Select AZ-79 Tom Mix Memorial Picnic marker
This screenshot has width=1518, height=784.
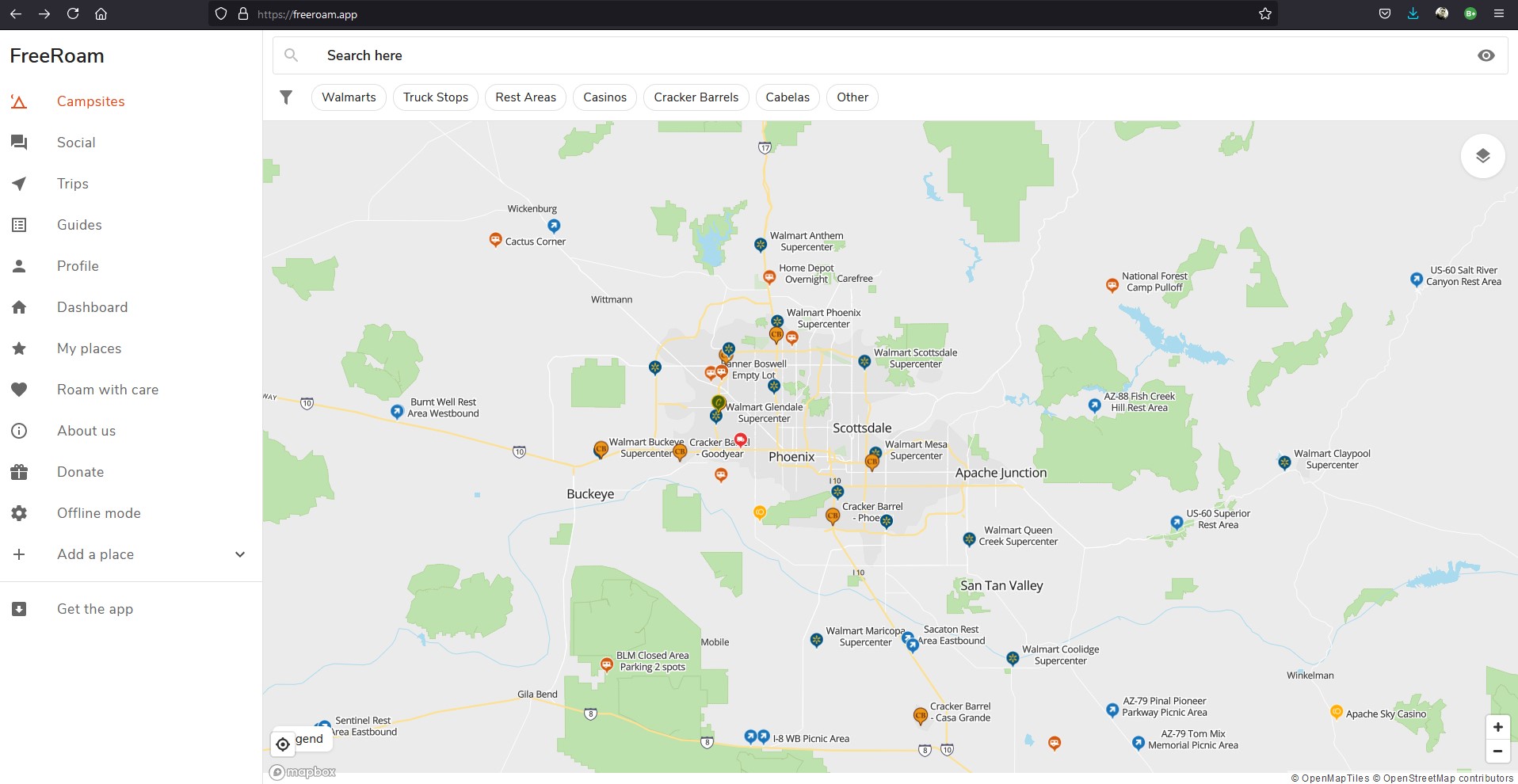(1138, 743)
